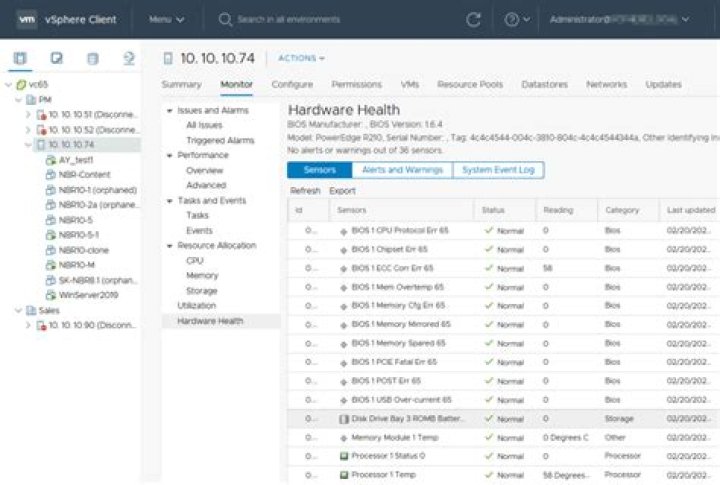
Task: Expand host 10.10.10.90 tree node
Action: 28,325
